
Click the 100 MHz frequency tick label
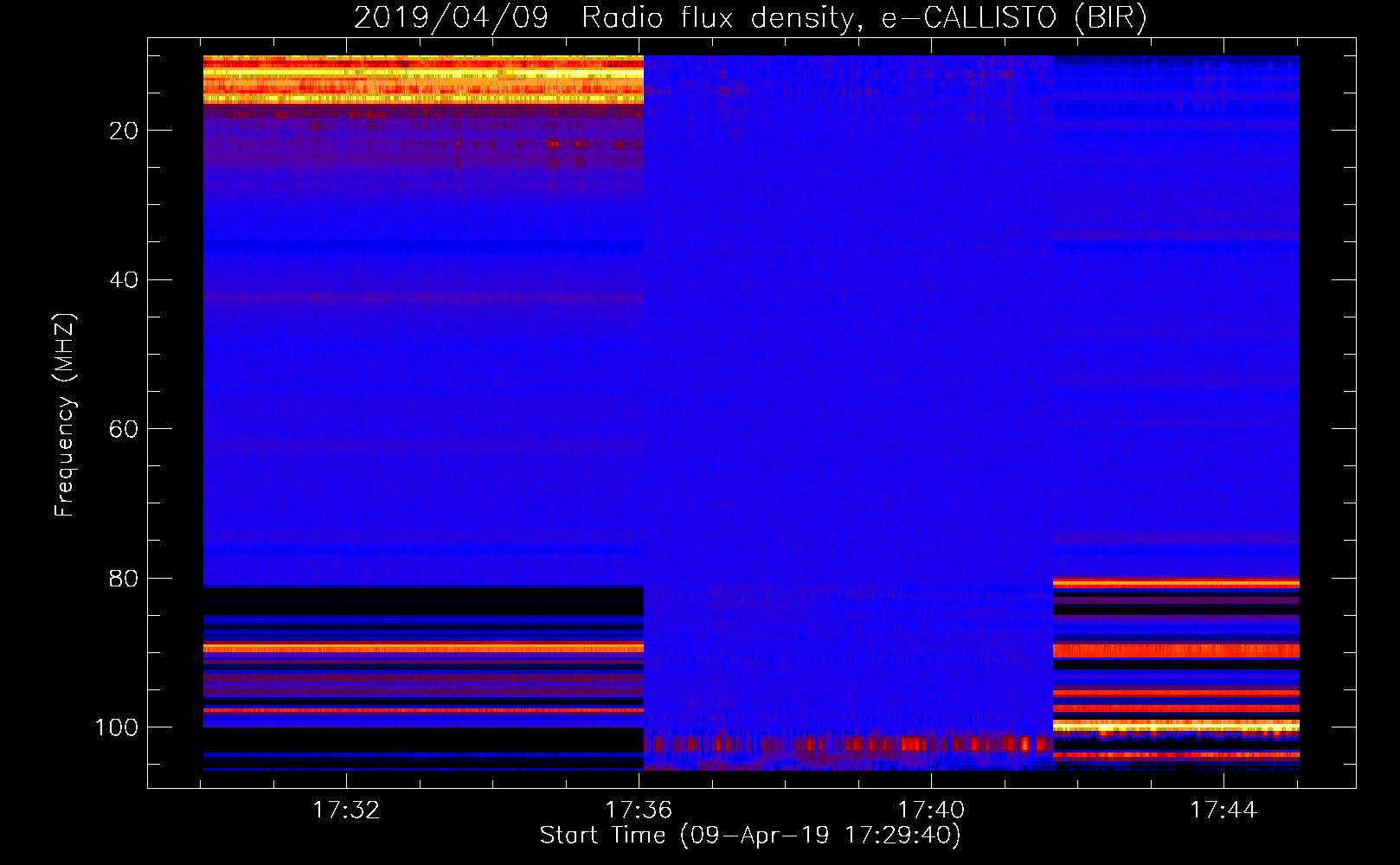point(117,727)
